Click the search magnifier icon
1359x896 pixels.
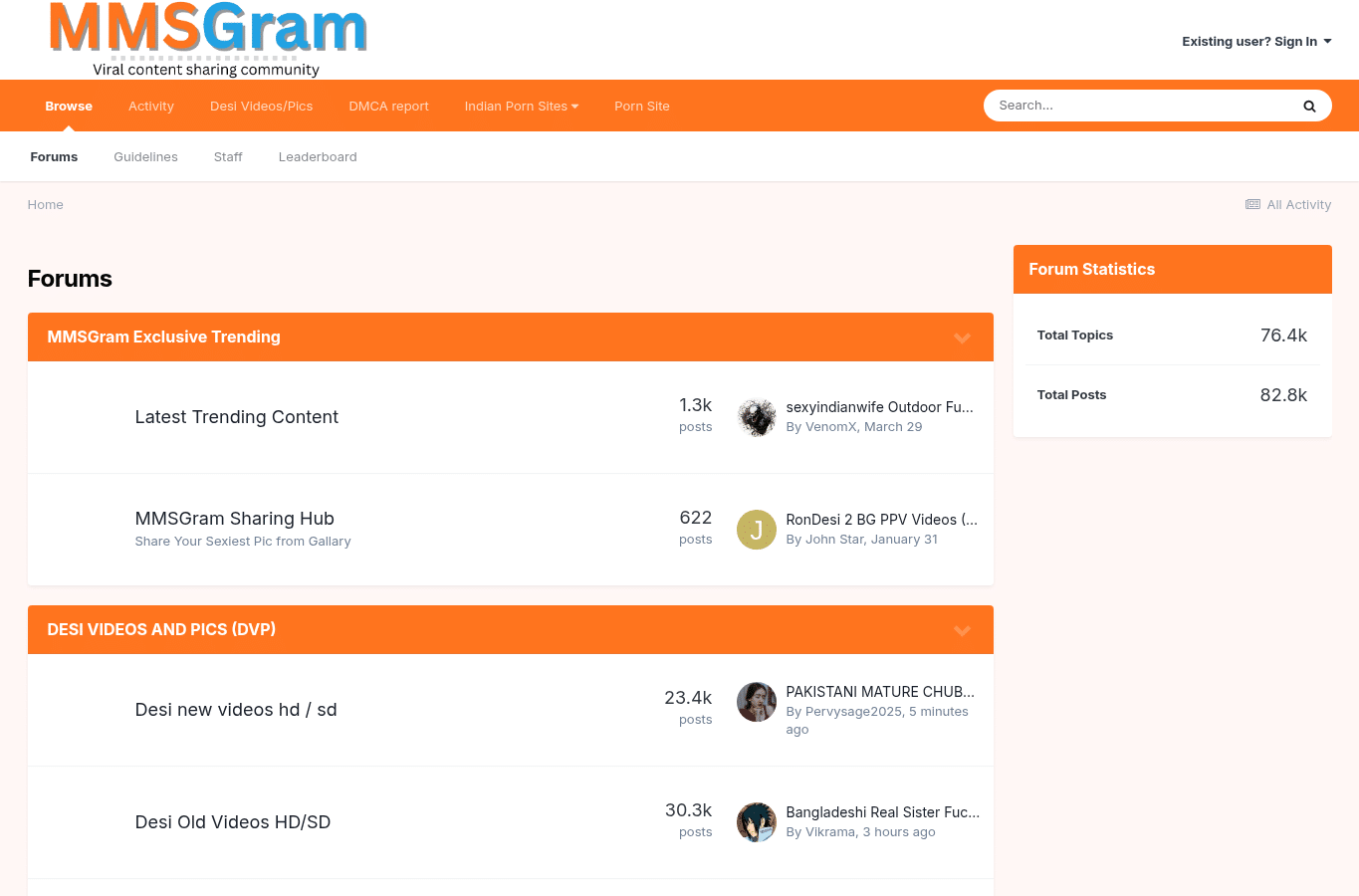click(1309, 107)
